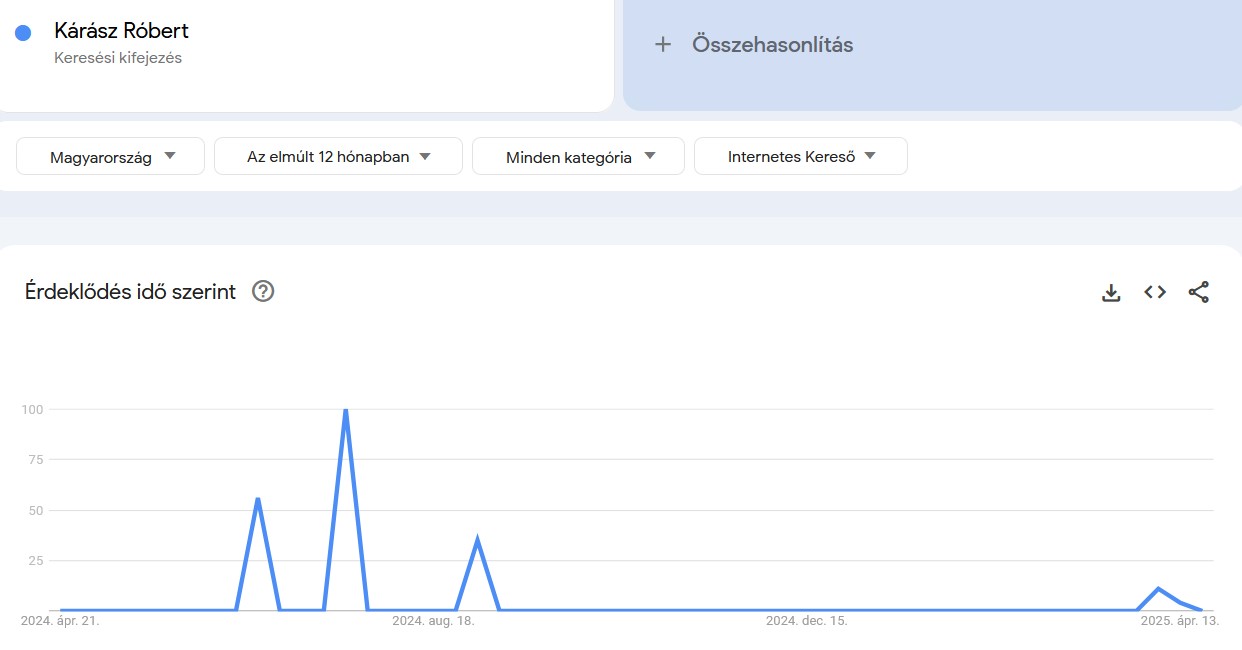Click the Keresési kifejezés label

(x=118, y=58)
